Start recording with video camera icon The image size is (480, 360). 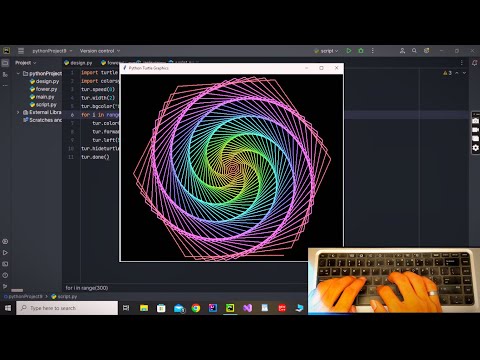476,130
